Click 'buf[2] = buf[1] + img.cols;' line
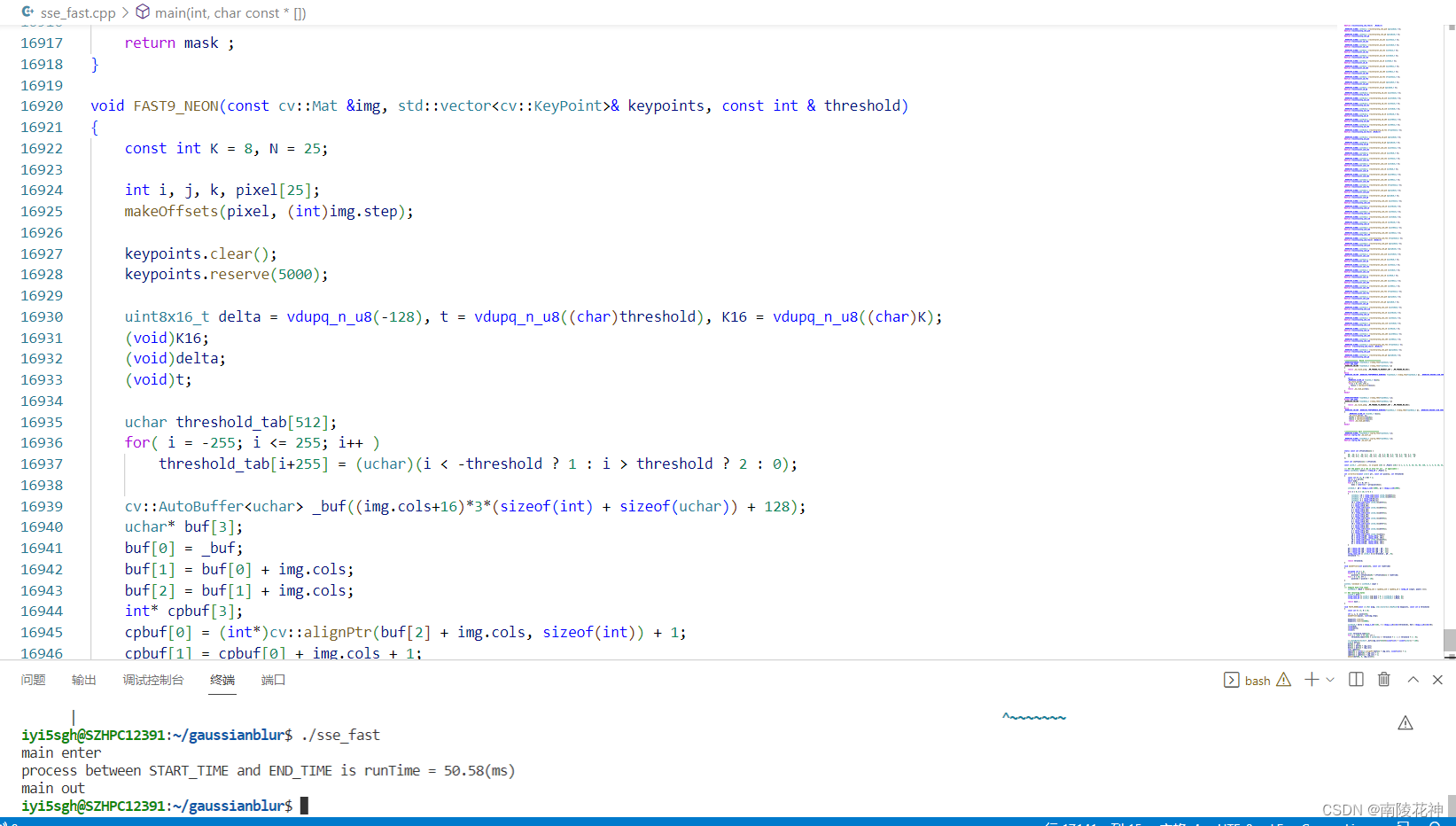Image resolution: width=1456 pixels, height=826 pixels. [x=239, y=590]
